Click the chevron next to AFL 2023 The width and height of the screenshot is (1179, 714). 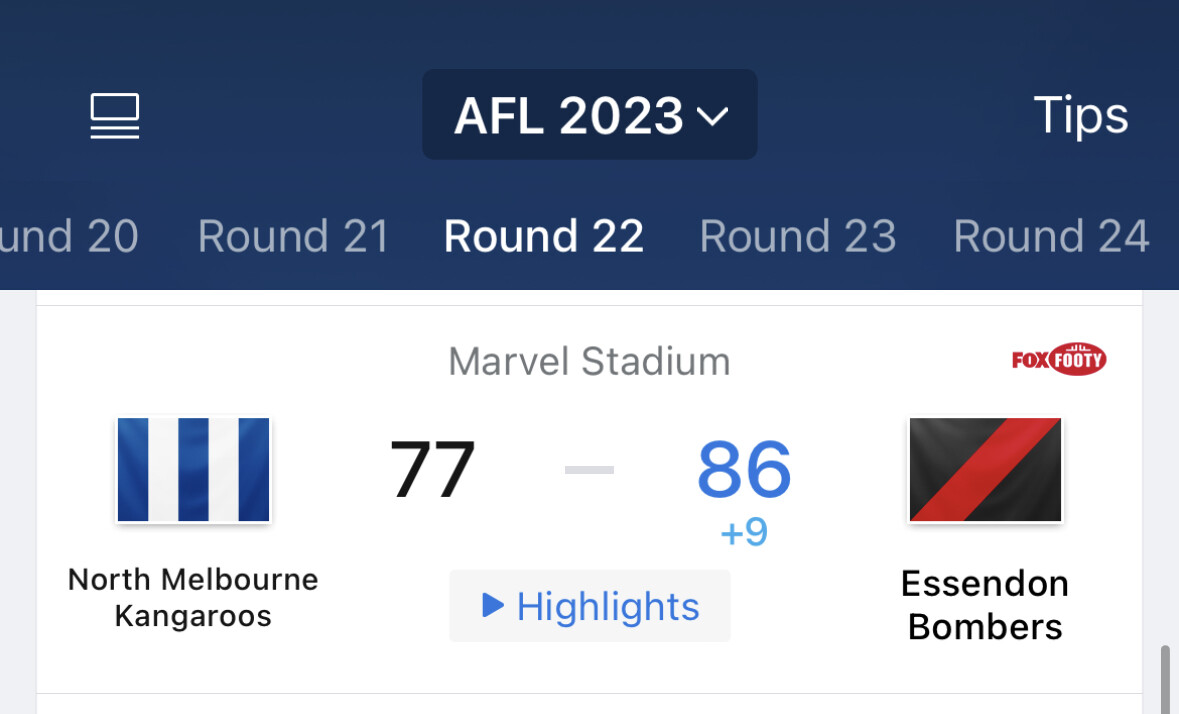pos(712,116)
